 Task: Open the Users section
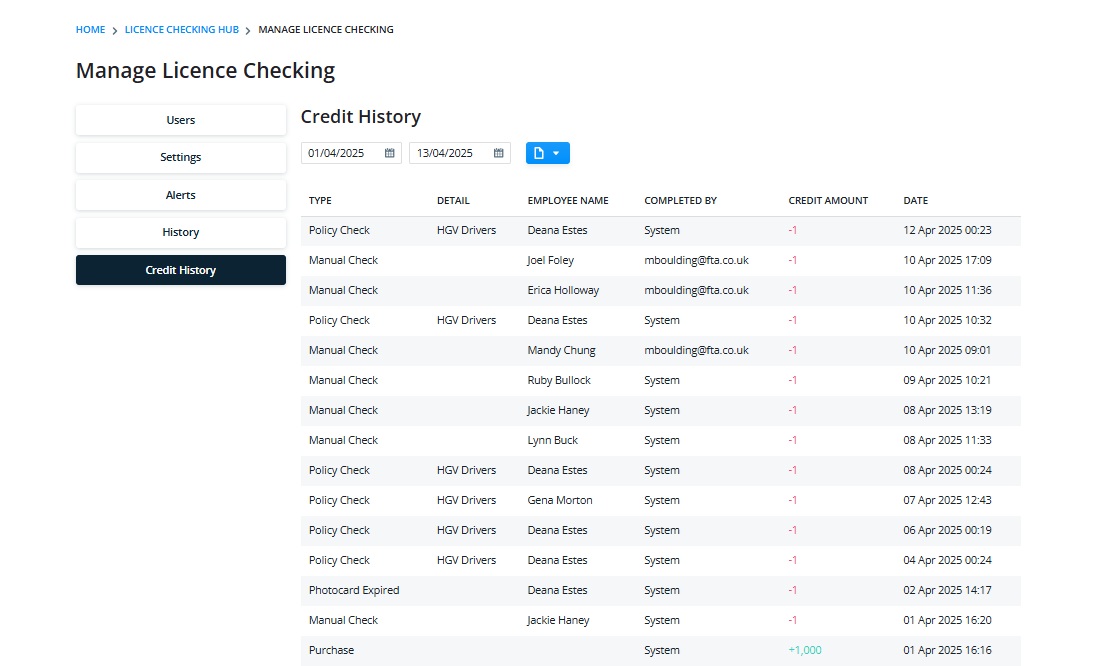pyautogui.click(x=181, y=120)
